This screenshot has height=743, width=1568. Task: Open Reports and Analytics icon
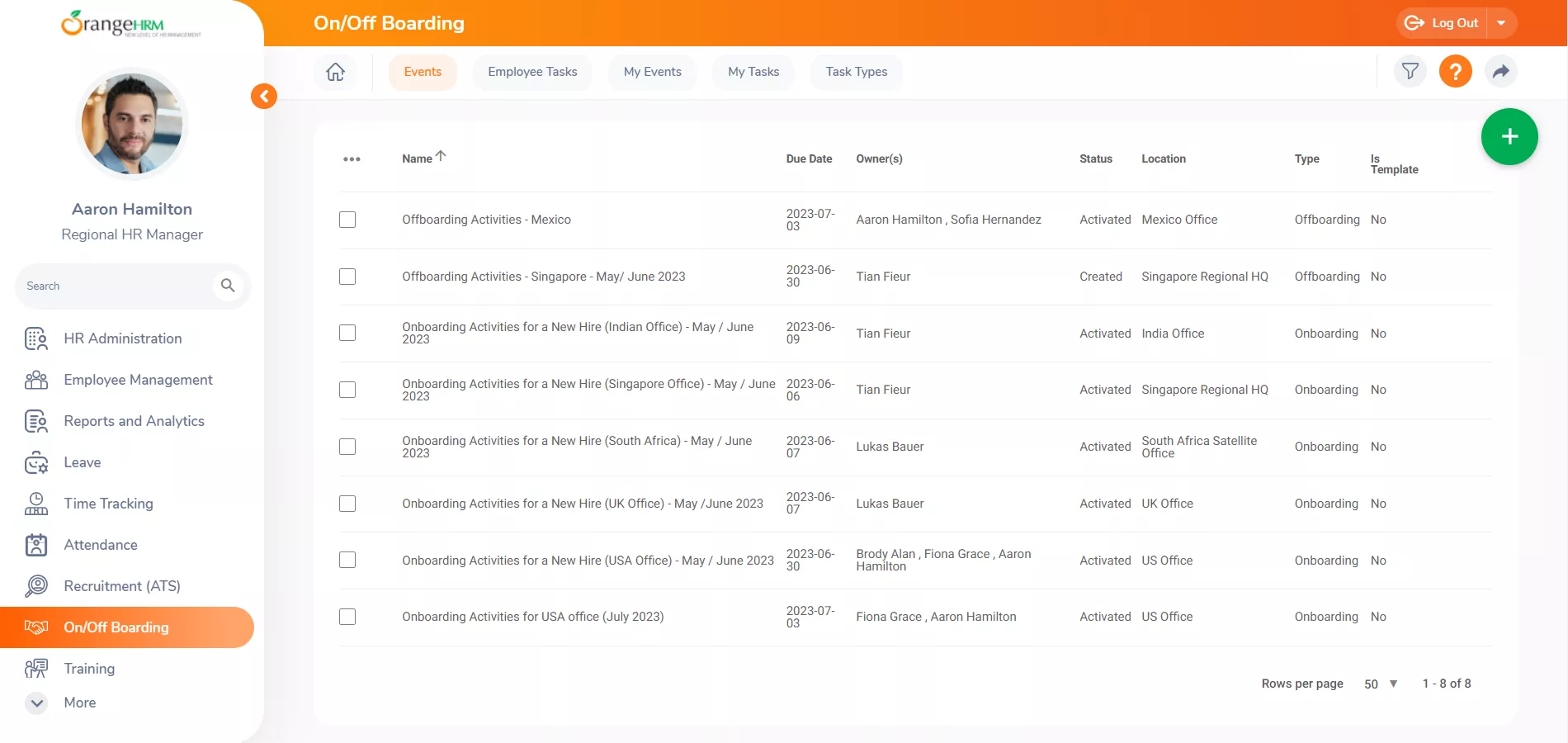point(36,421)
